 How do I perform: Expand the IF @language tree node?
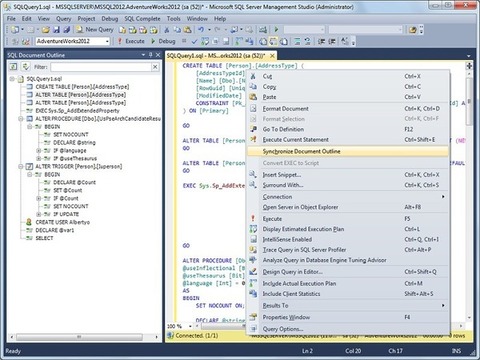39,151
